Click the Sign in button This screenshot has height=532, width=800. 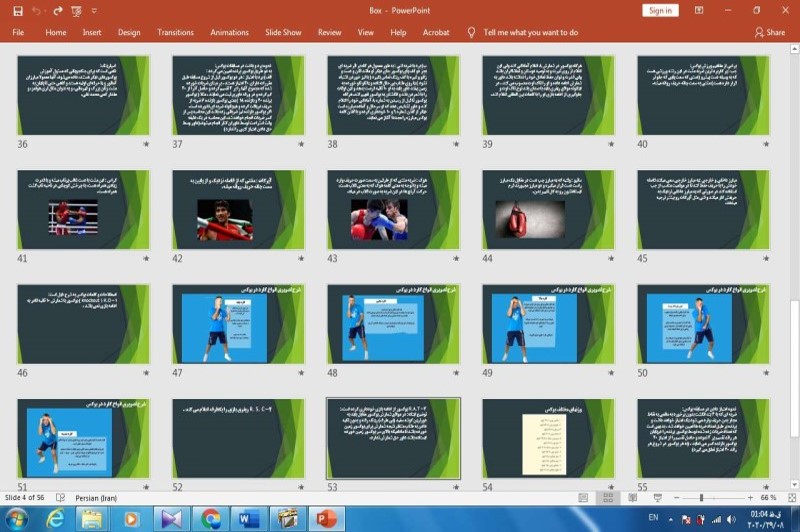[x=660, y=10]
